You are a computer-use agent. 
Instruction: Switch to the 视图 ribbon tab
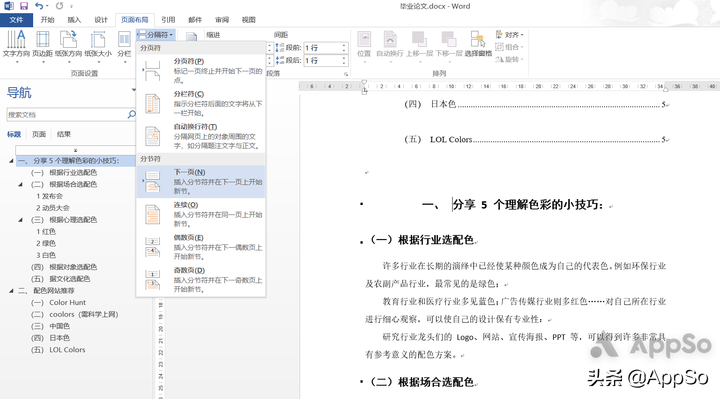point(248,20)
